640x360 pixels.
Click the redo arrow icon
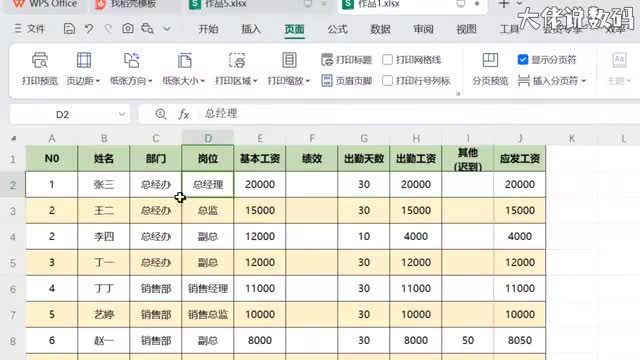[108, 29]
